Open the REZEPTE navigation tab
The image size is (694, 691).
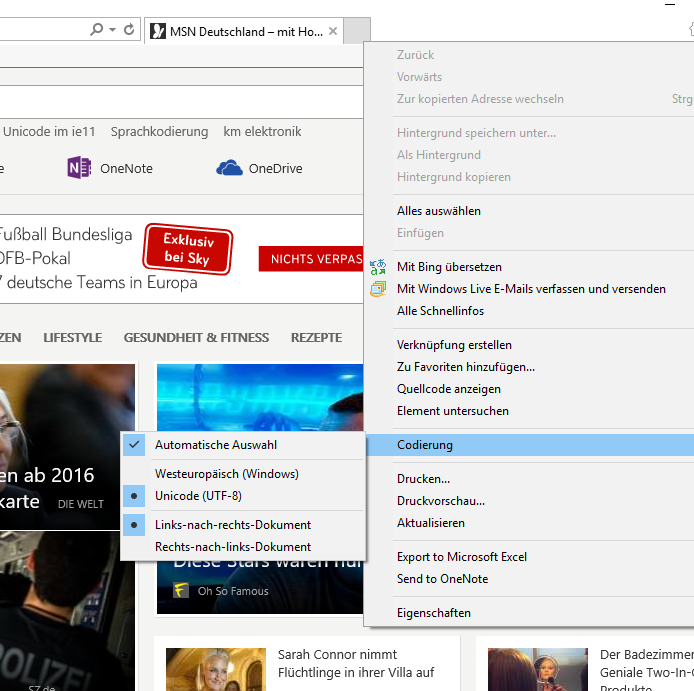tap(316, 338)
